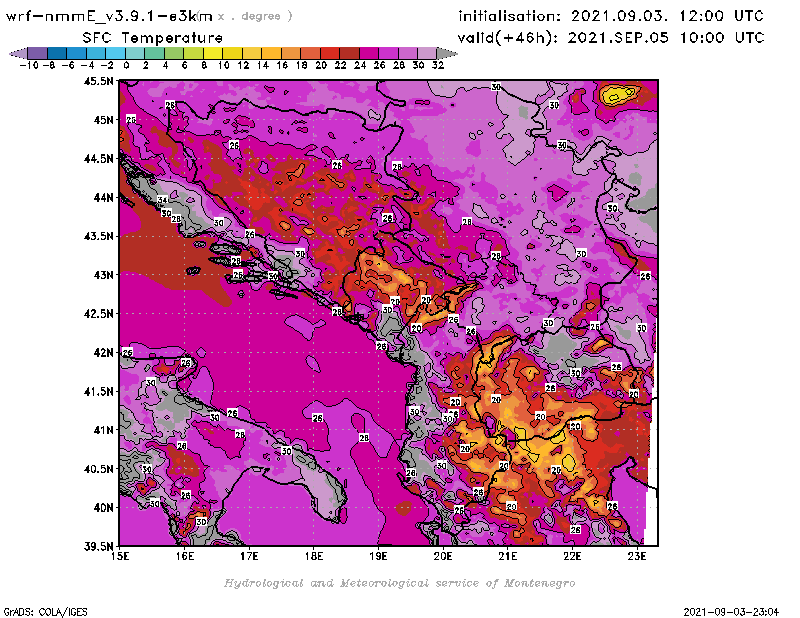
Task: Click the '16E' longitude label
Action: tap(185, 556)
